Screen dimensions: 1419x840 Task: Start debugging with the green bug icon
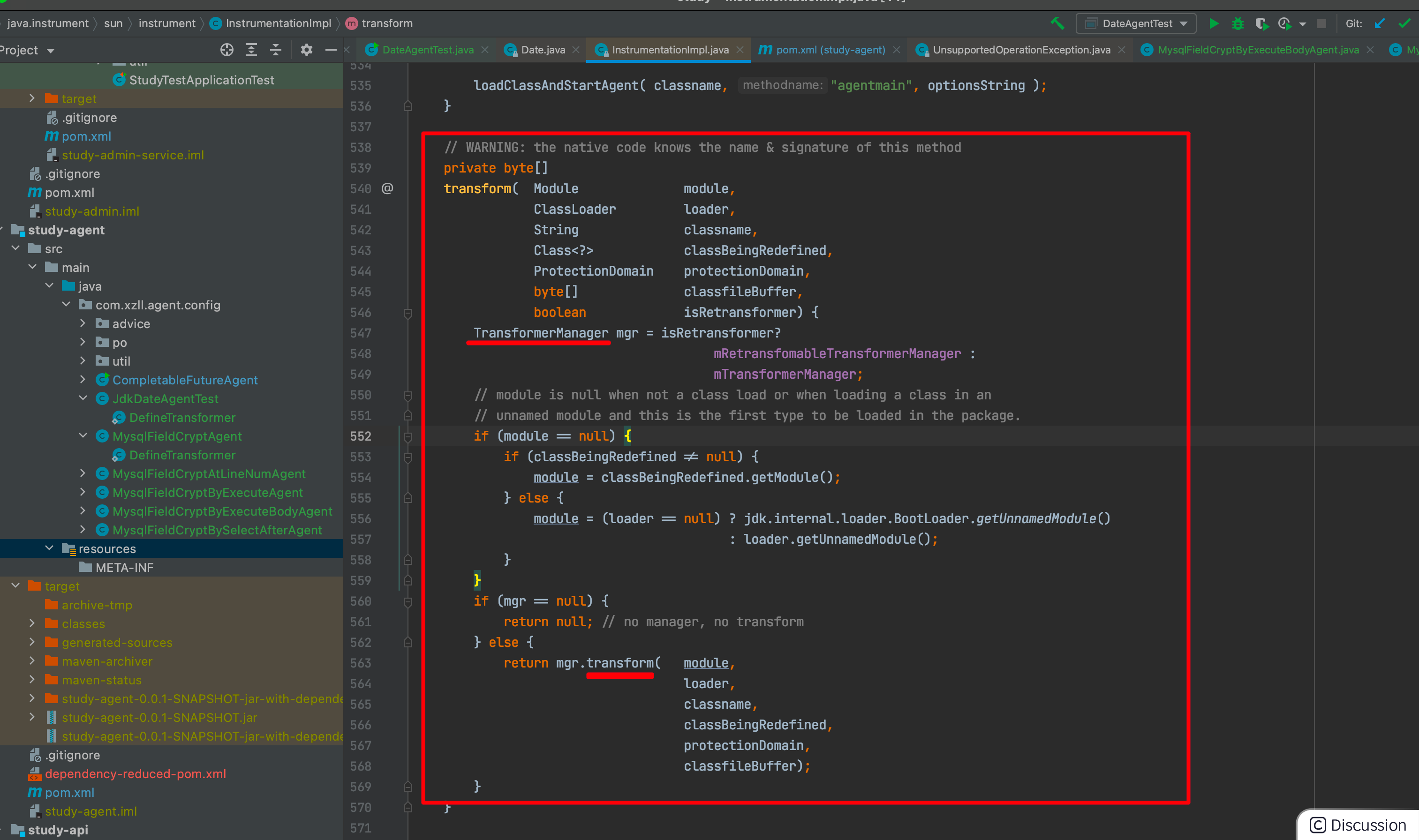click(x=1238, y=23)
